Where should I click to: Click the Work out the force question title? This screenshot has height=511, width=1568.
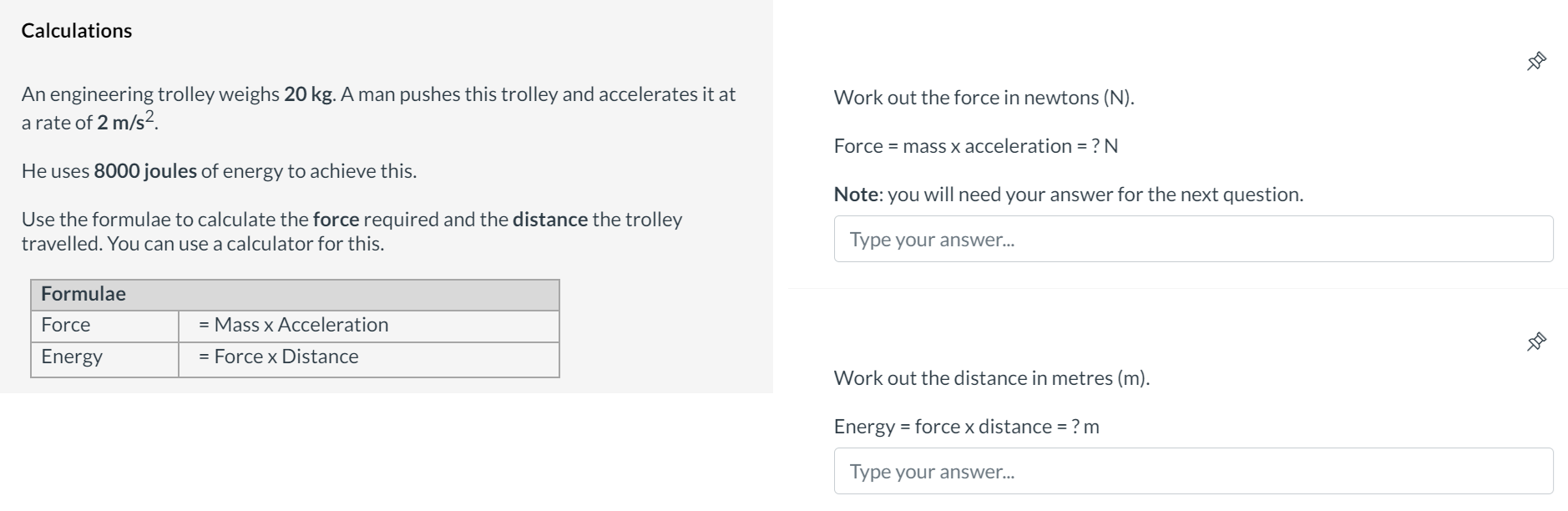click(987, 96)
